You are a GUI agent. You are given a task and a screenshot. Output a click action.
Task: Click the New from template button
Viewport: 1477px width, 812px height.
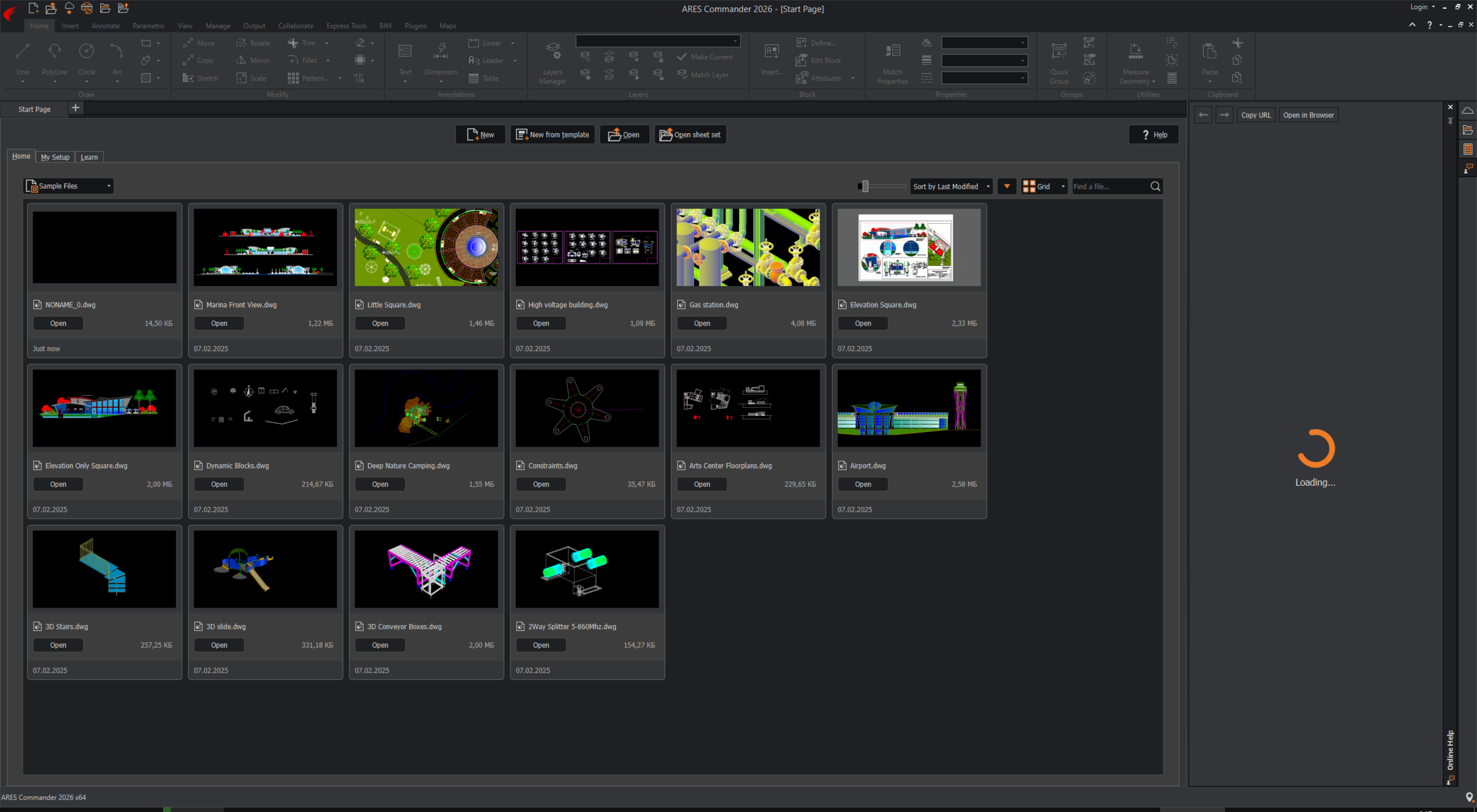552,135
